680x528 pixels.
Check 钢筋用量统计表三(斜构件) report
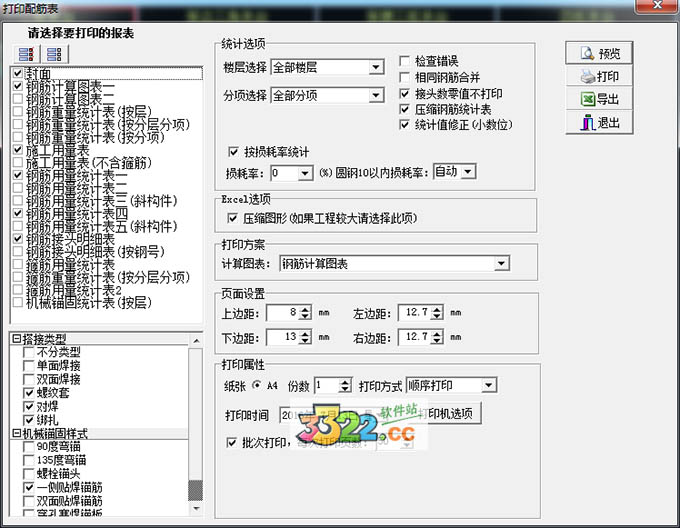tap(18, 201)
